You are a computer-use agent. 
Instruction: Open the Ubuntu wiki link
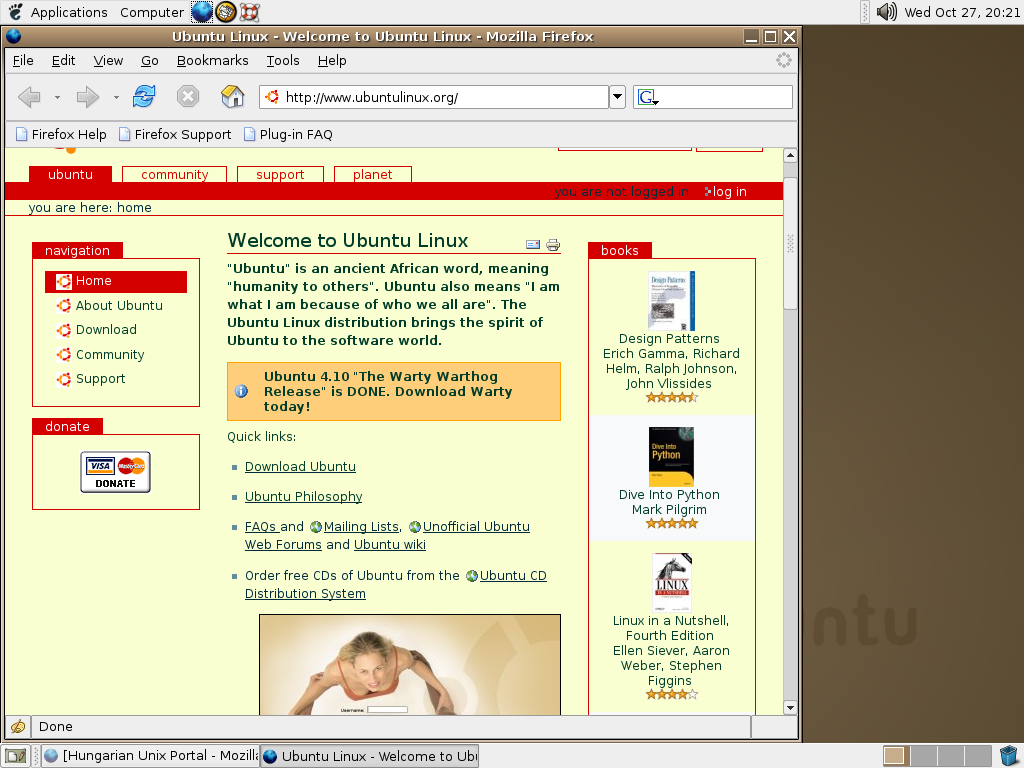[x=390, y=545]
